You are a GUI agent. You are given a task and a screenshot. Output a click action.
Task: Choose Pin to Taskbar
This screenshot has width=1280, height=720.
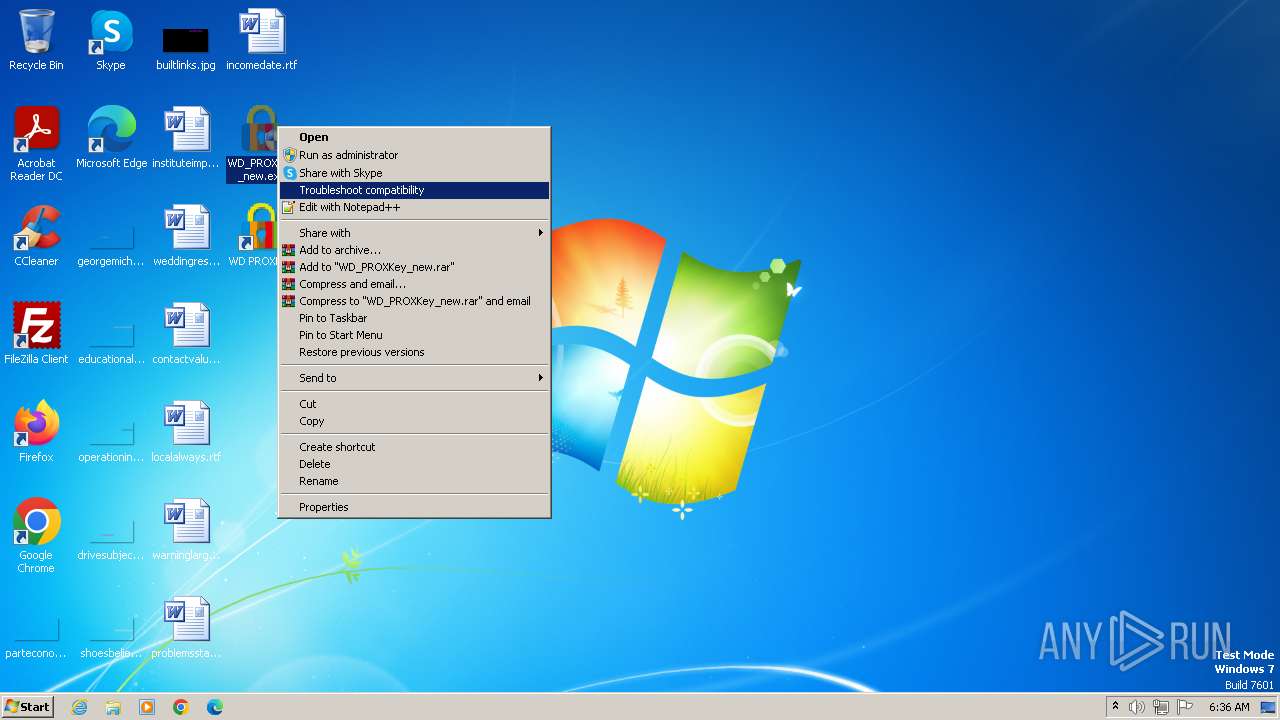(414, 318)
